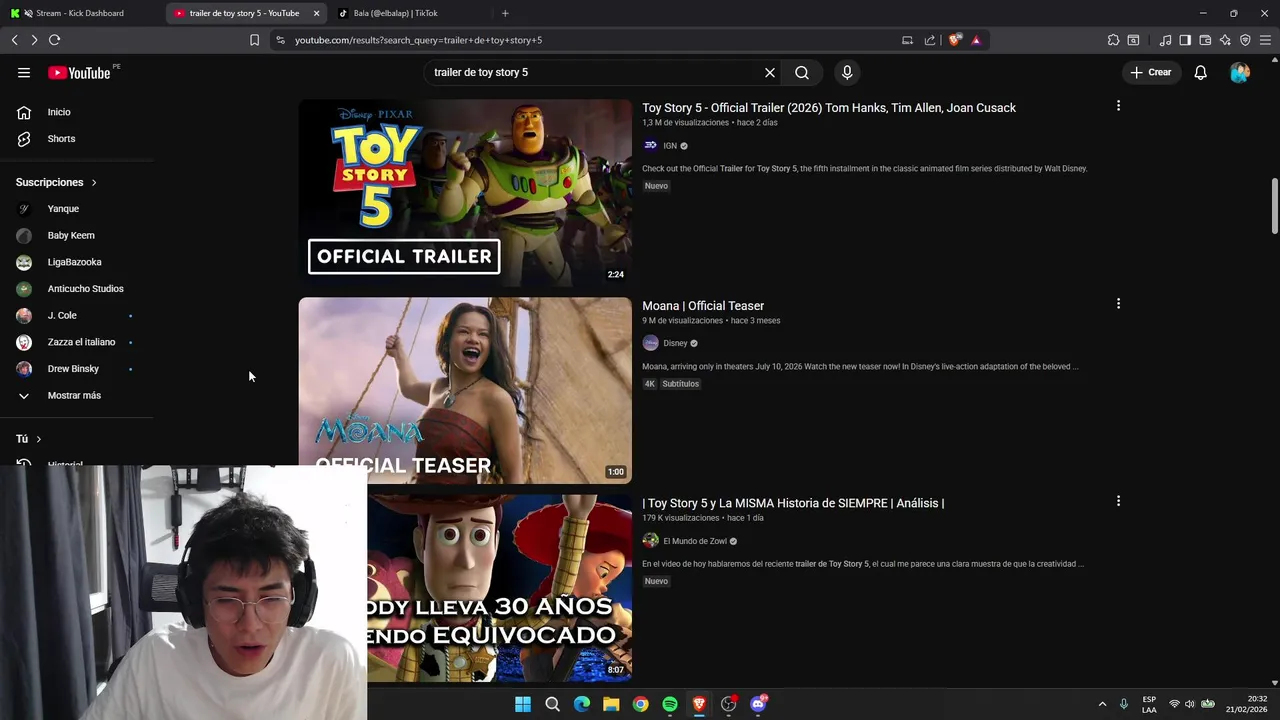Open Brave VPN shield icon
The height and width of the screenshot is (720, 1280).
pos(1245,40)
